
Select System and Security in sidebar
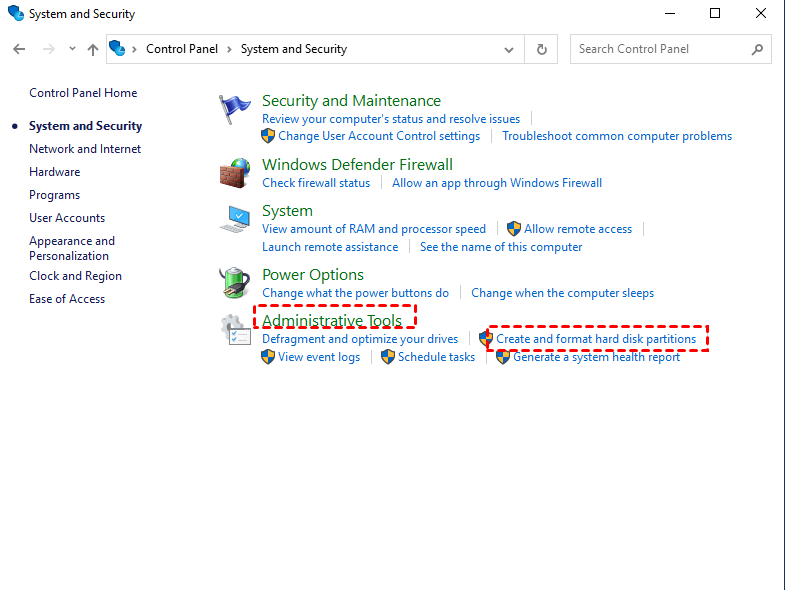tap(86, 126)
